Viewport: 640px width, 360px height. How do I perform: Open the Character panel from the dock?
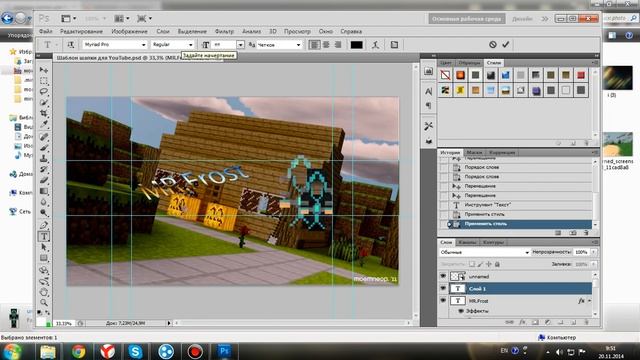428,91
